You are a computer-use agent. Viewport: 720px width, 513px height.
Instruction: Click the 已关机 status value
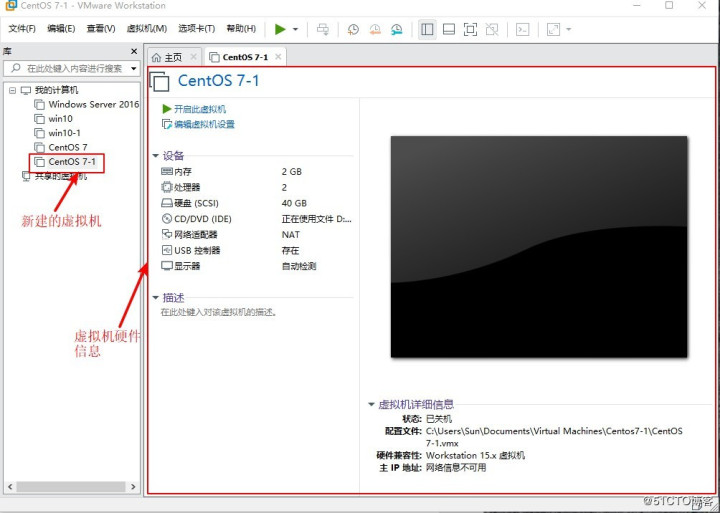click(439, 419)
